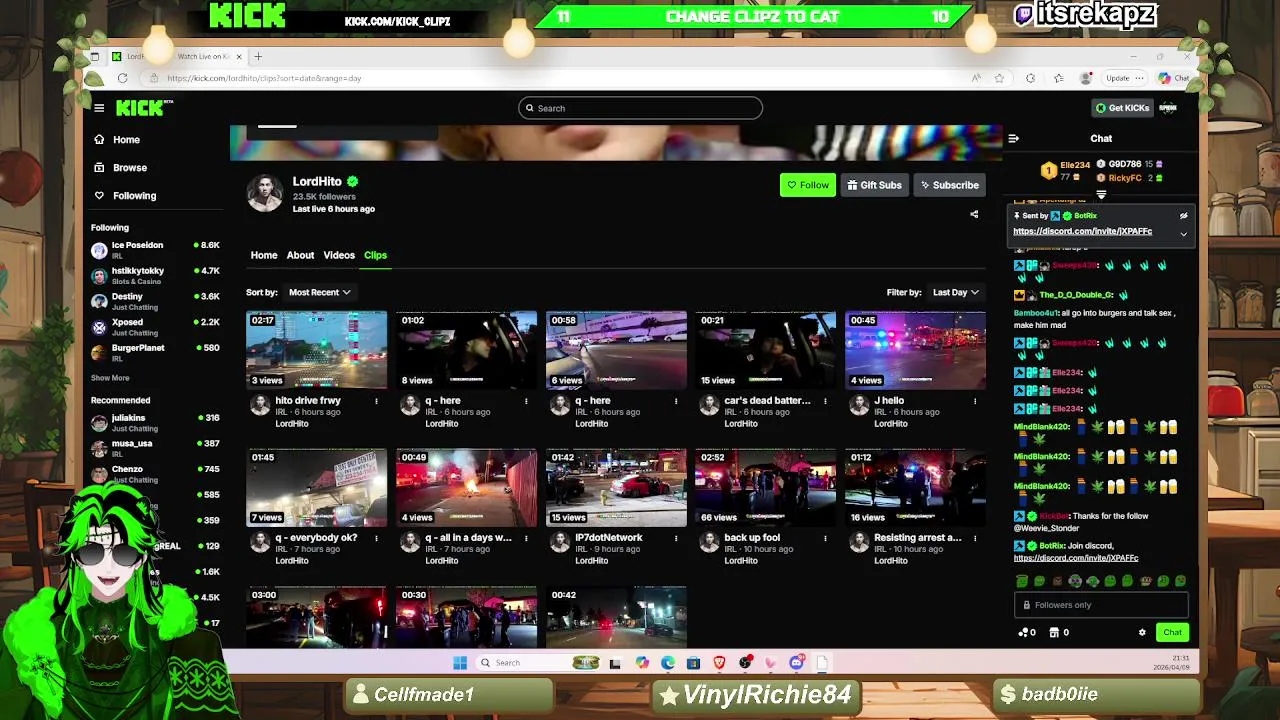Image resolution: width=1280 pixels, height=720 pixels.
Task: Expand the pinned message chevron
Action: pos(1183,234)
